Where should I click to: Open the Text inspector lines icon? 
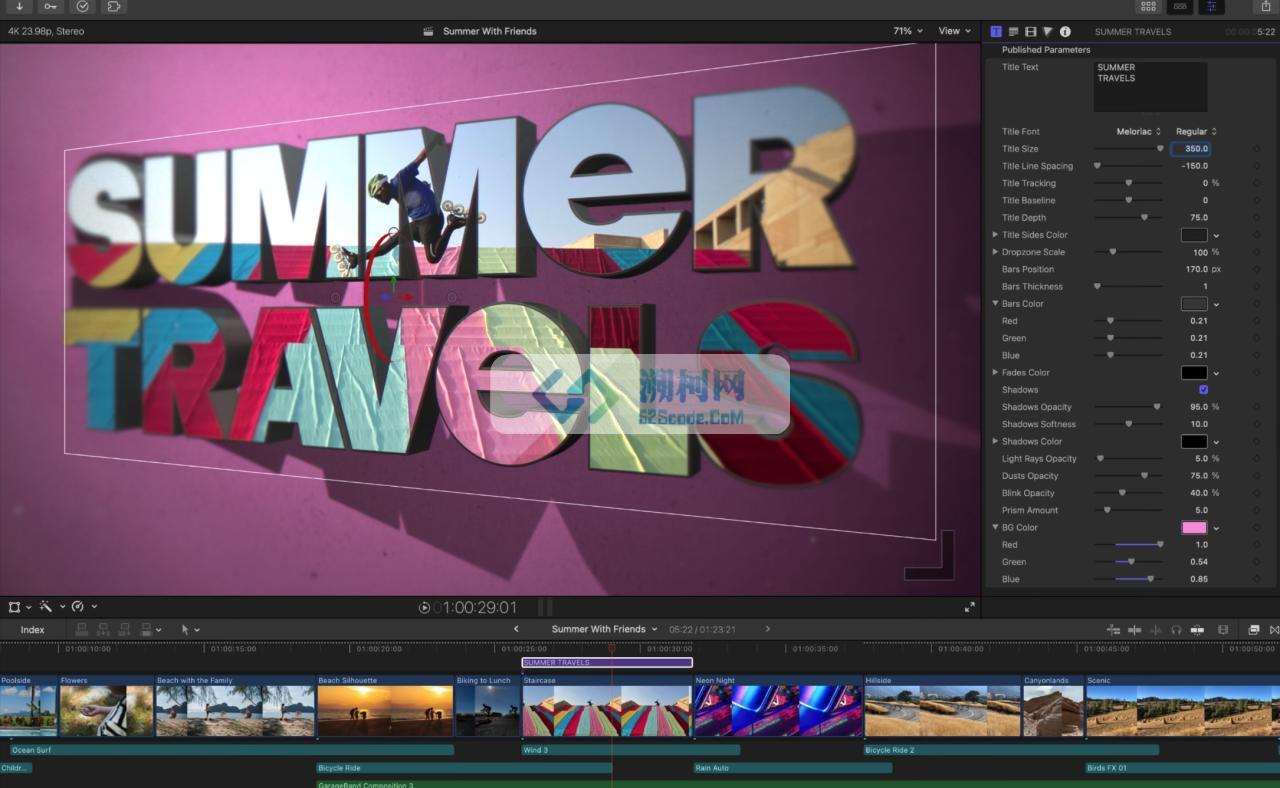(x=1013, y=32)
